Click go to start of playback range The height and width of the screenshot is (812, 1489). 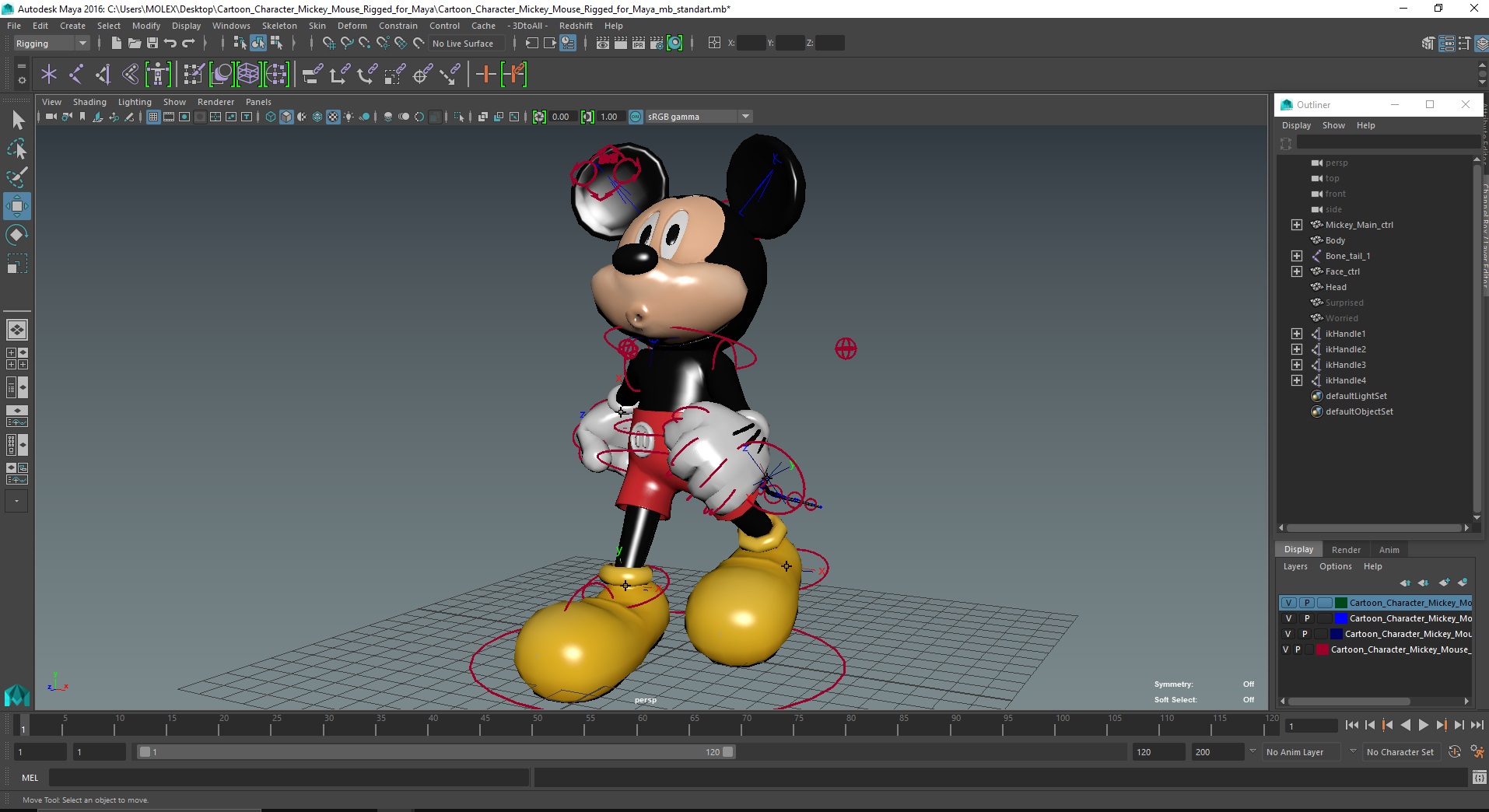pos(1351,725)
